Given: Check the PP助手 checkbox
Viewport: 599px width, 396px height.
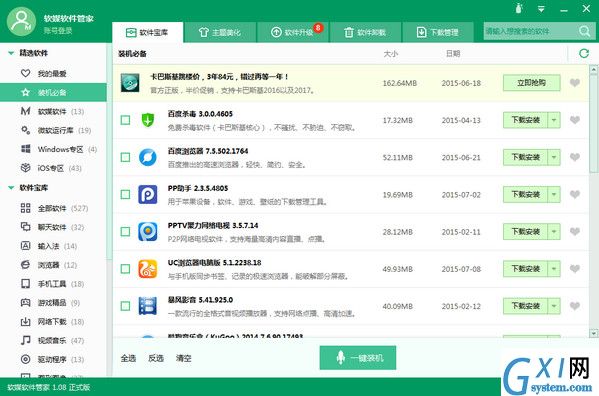Looking at the screenshot, I should [125, 194].
